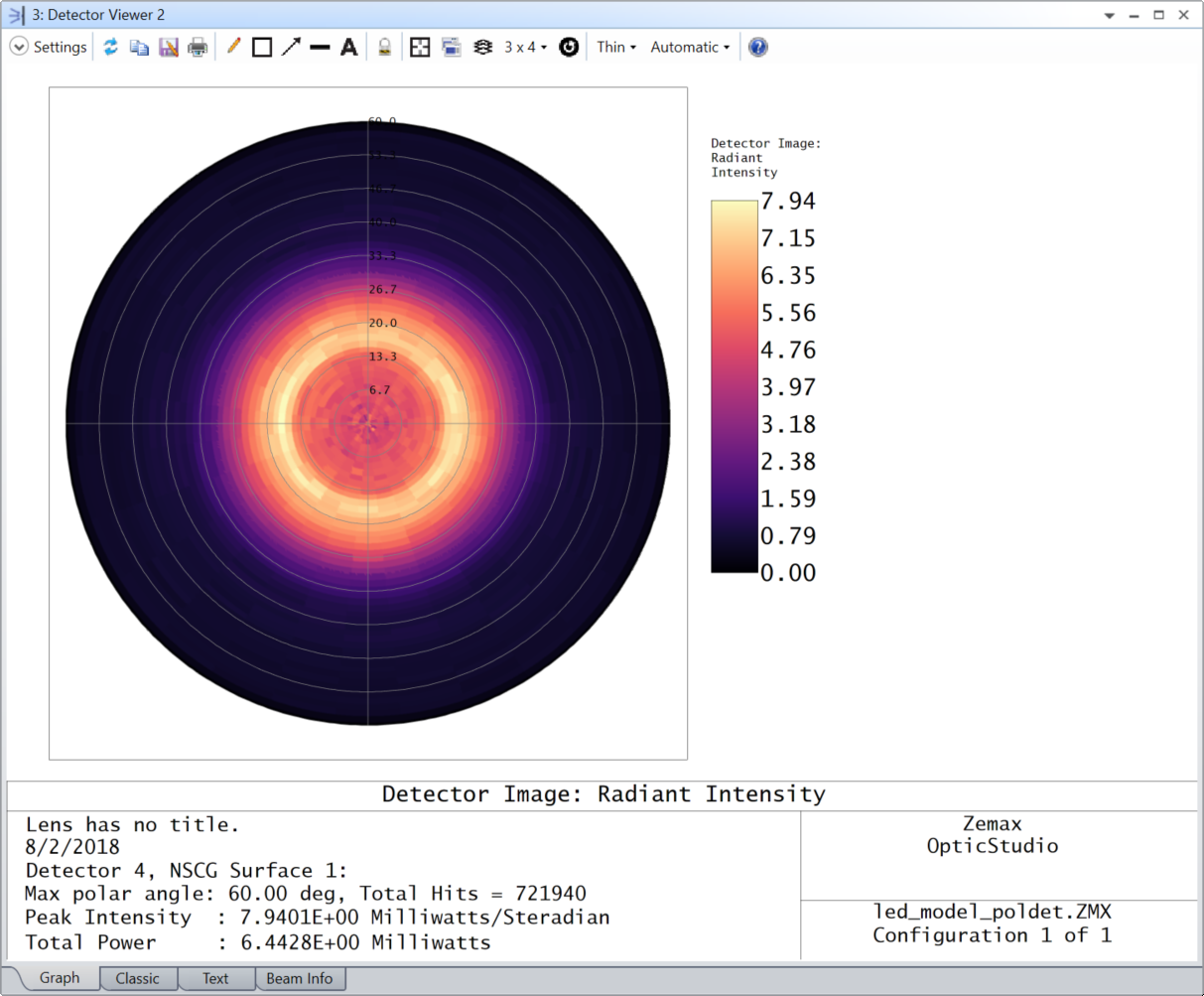Open the Thin line thickness dropdown
Image resolution: width=1204 pixels, height=996 pixels.
[x=616, y=47]
